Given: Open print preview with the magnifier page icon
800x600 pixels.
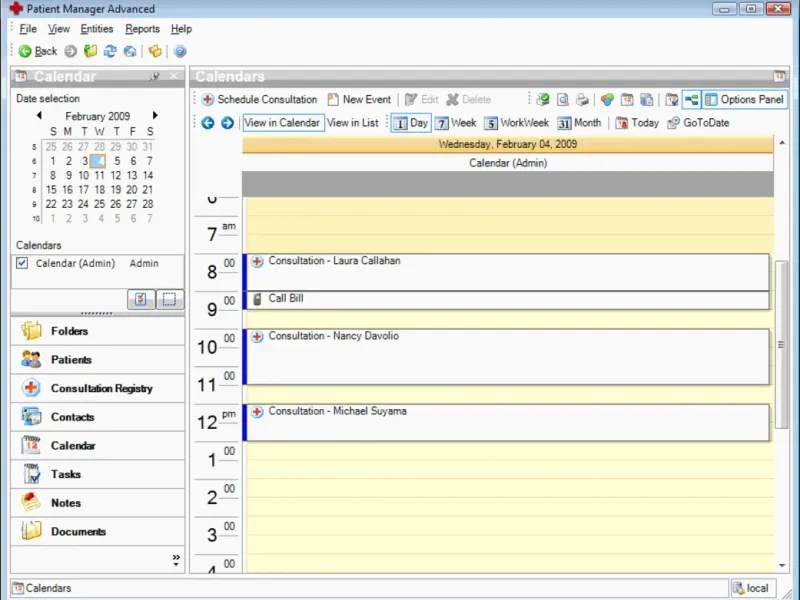Looking at the screenshot, I should pyautogui.click(x=563, y=100).
